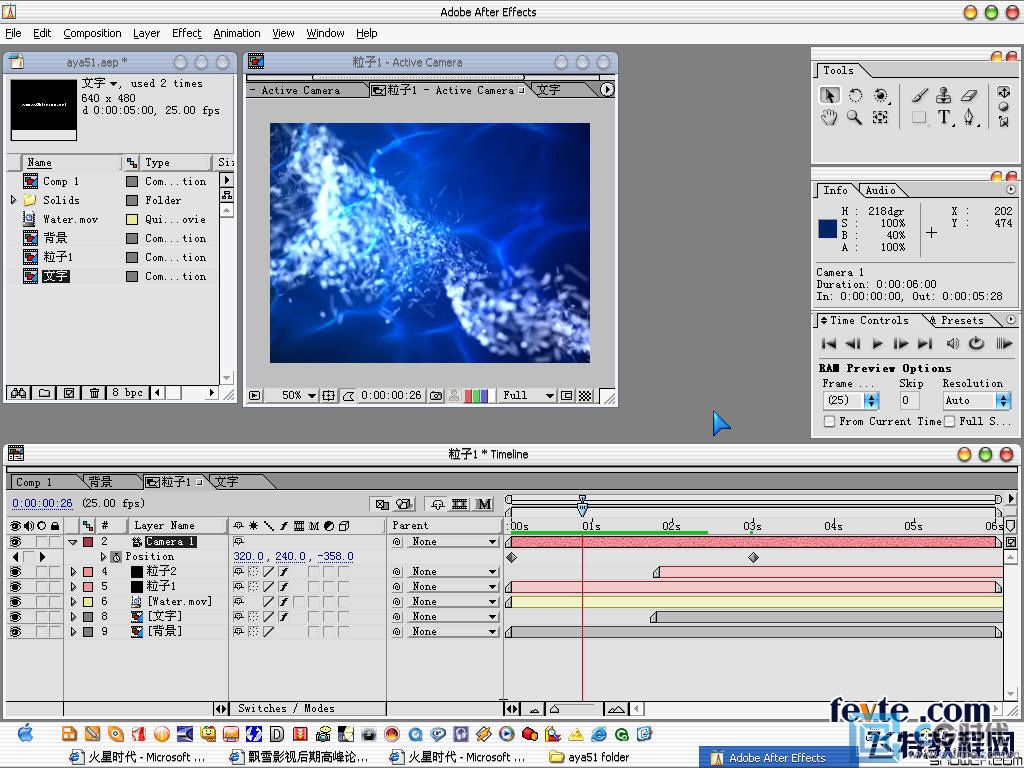Expand the Water.mov layer
1024x768 pixels.
coord(73,601)
